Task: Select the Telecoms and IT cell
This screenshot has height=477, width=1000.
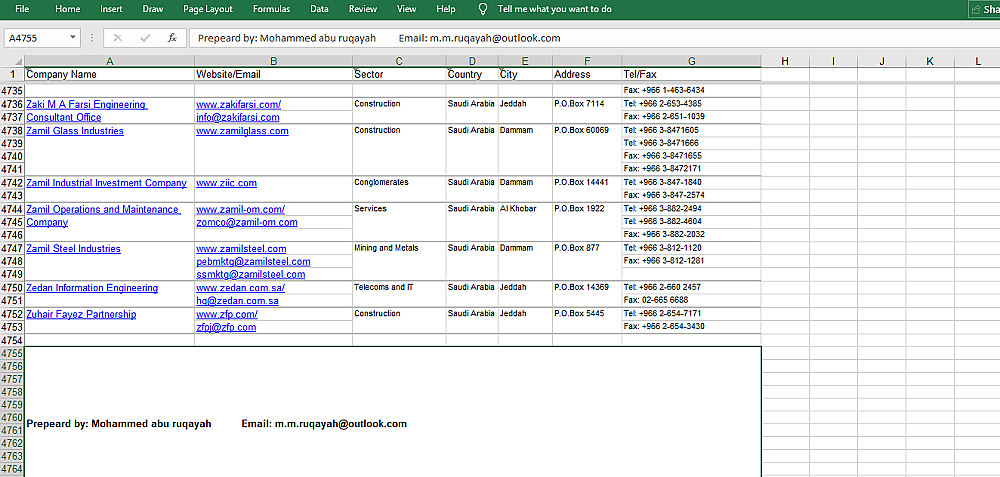Action: coord(399,295)
